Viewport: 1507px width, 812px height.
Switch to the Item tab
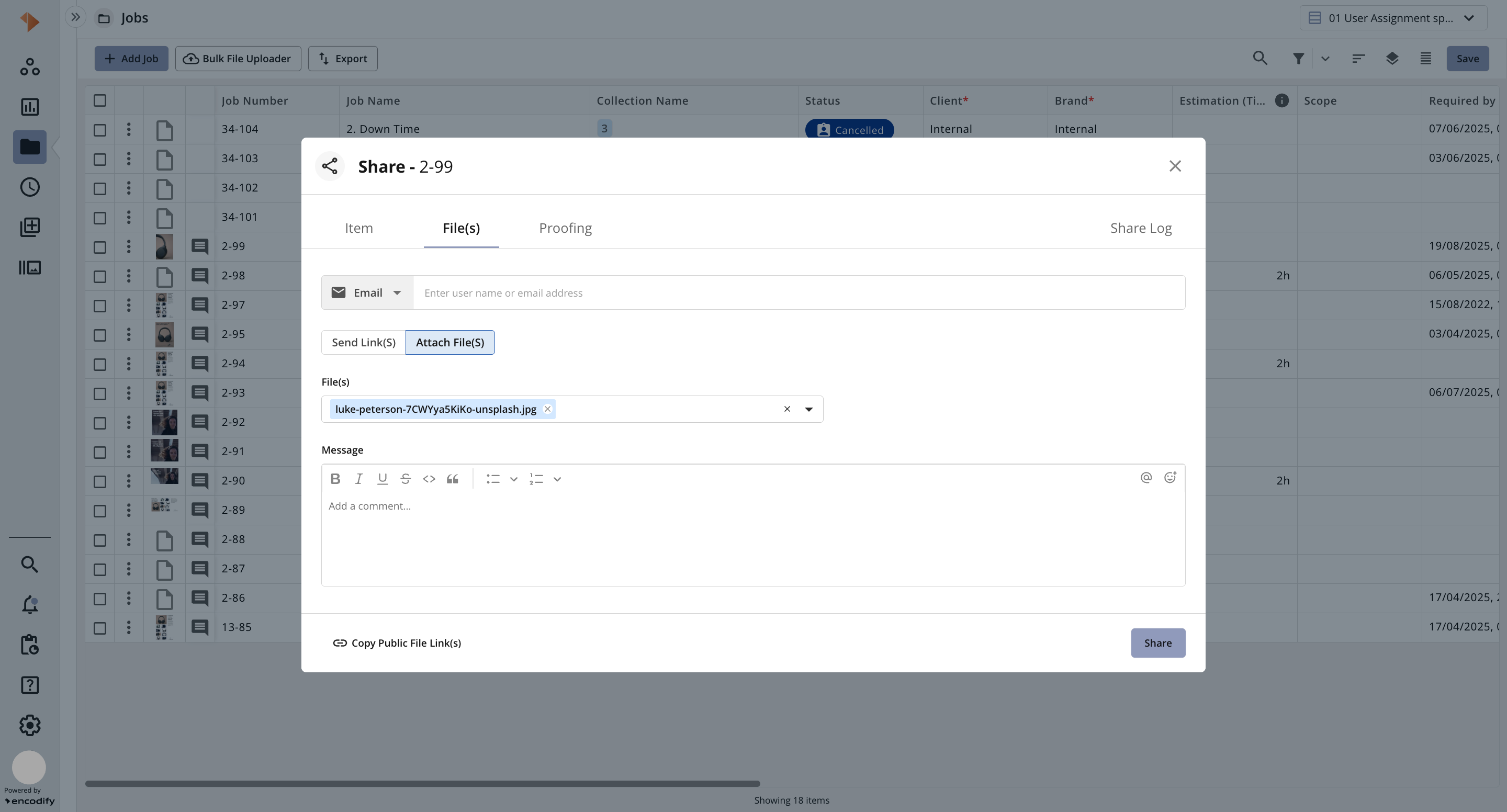pos(358,228)
